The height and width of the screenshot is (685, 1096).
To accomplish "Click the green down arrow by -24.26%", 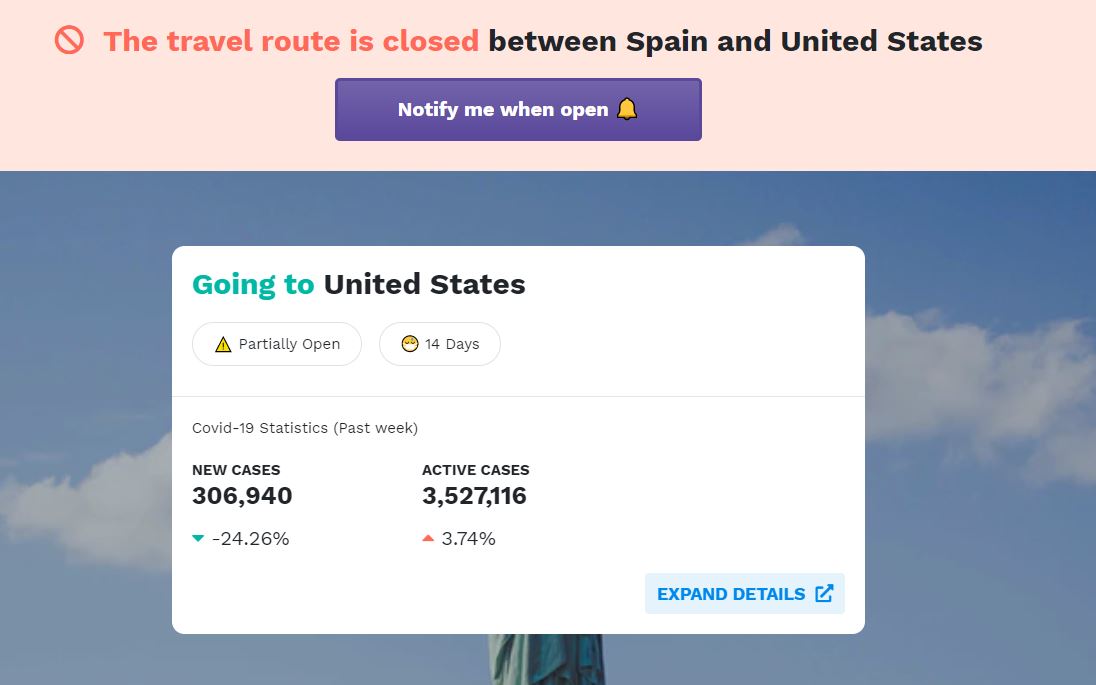I will click(198, 538).
